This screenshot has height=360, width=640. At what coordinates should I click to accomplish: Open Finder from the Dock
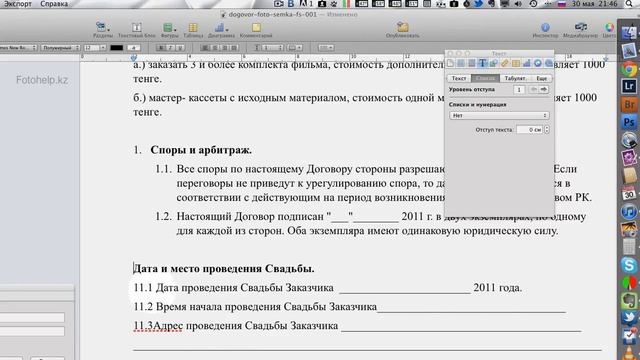point(629,33)
